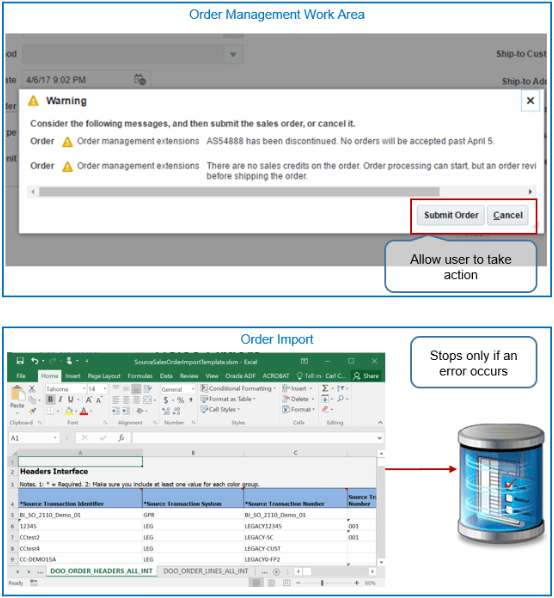554x598 pixels.
Task: Open the Formulas tab
Action: click(140, 376)
